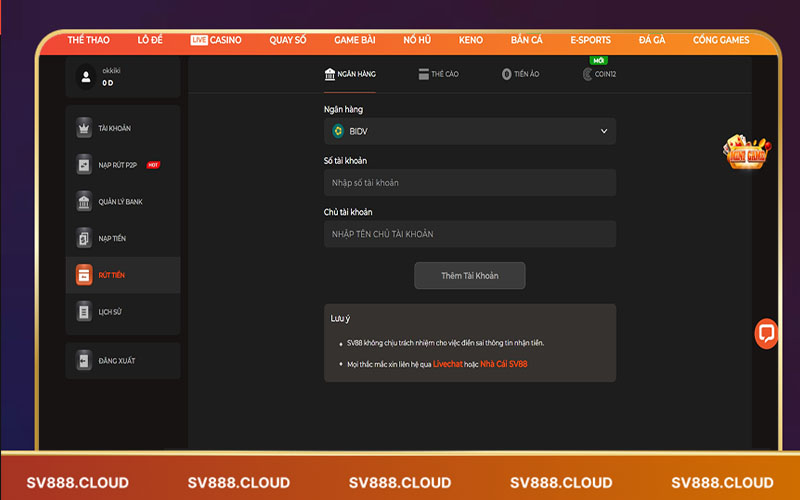Click the okkiki username text
The width and height of the screenshot is (800, 500).
pos(111,70)
